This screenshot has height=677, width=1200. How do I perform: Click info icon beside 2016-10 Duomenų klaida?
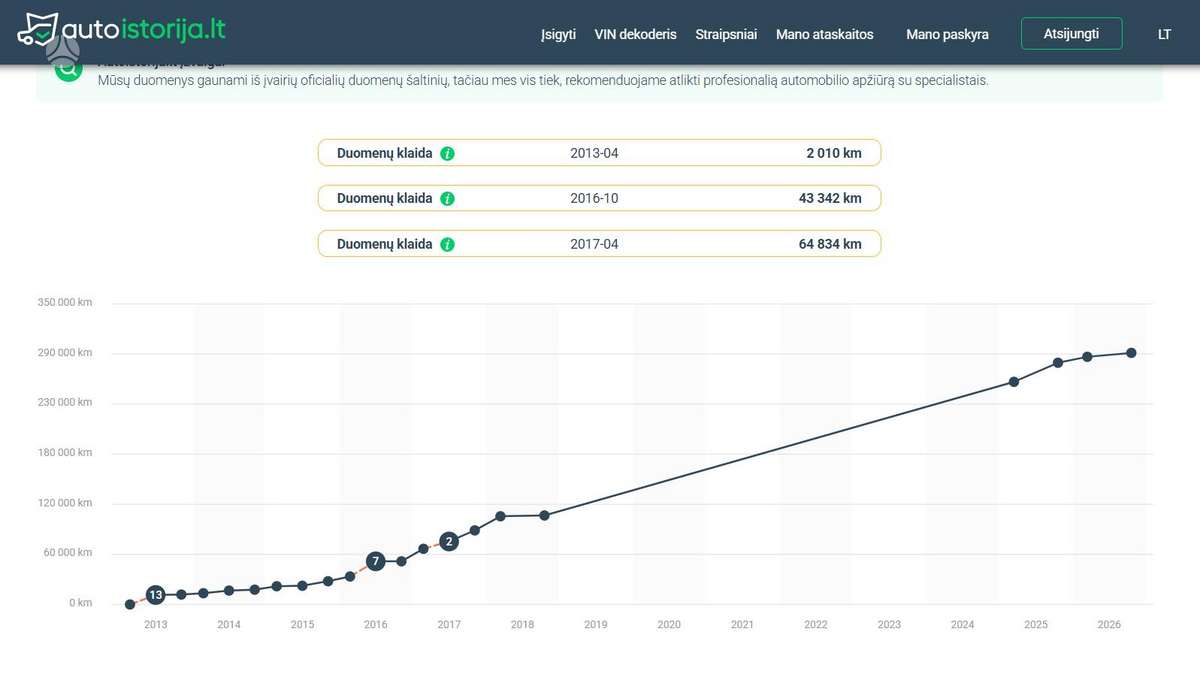[x=448, y=199]
